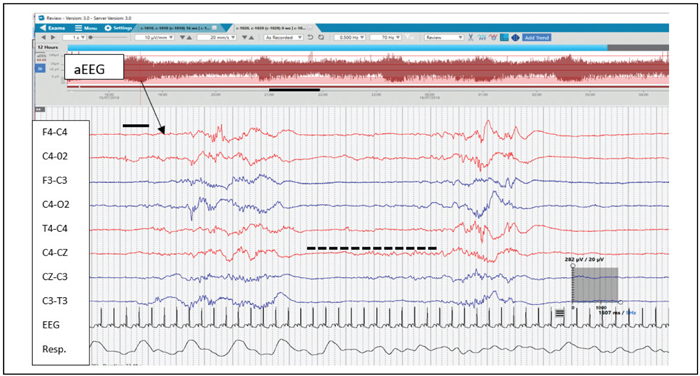The image size is (700, 376).
Task: Step playback forward with right arrow
Action: pos(53,38)
